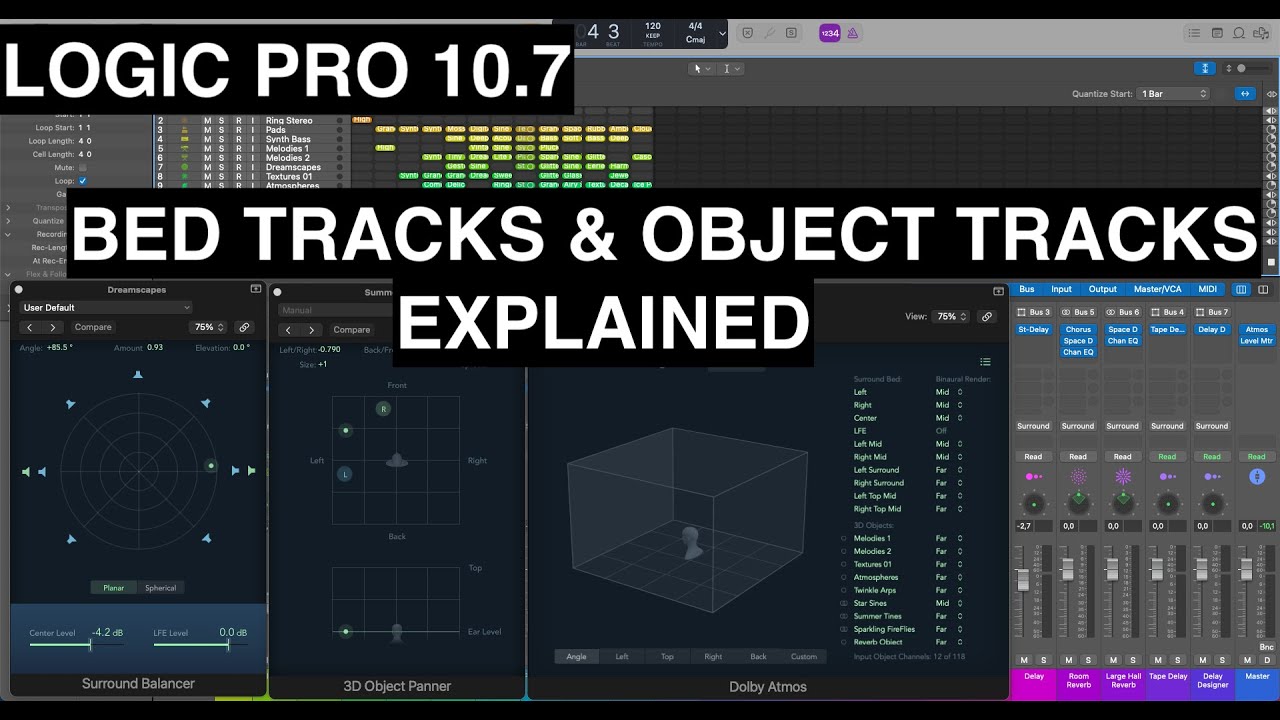
Task: Click the purple burst icon on Large Hall Reverb
Action: coord(1123,477)
